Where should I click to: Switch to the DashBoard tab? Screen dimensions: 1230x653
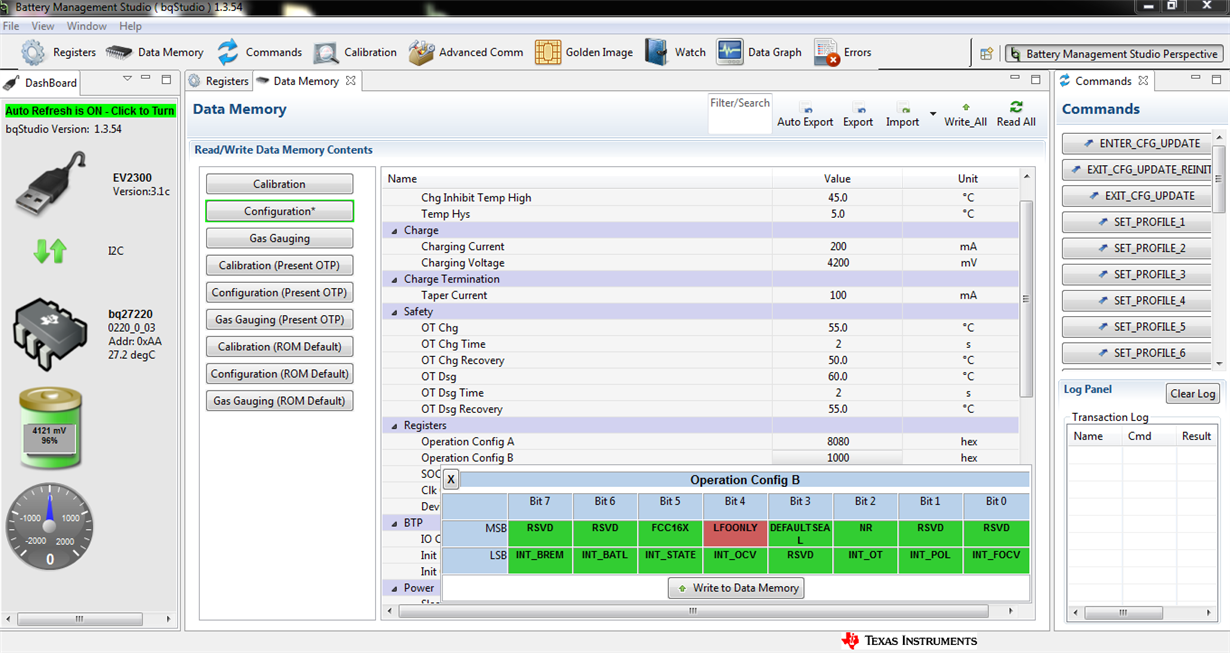point(41,83)
